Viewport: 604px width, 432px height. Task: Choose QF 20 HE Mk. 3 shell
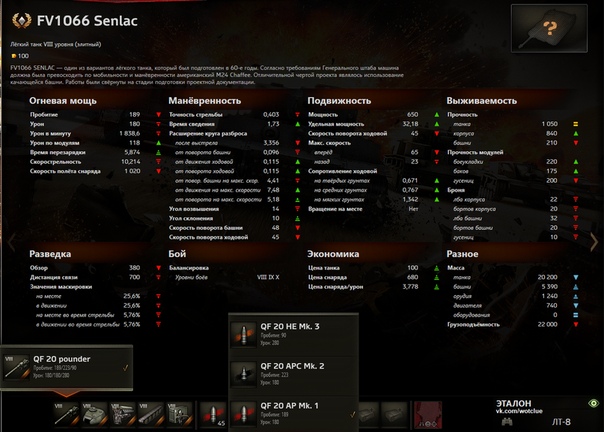click(x=294, y=335)
